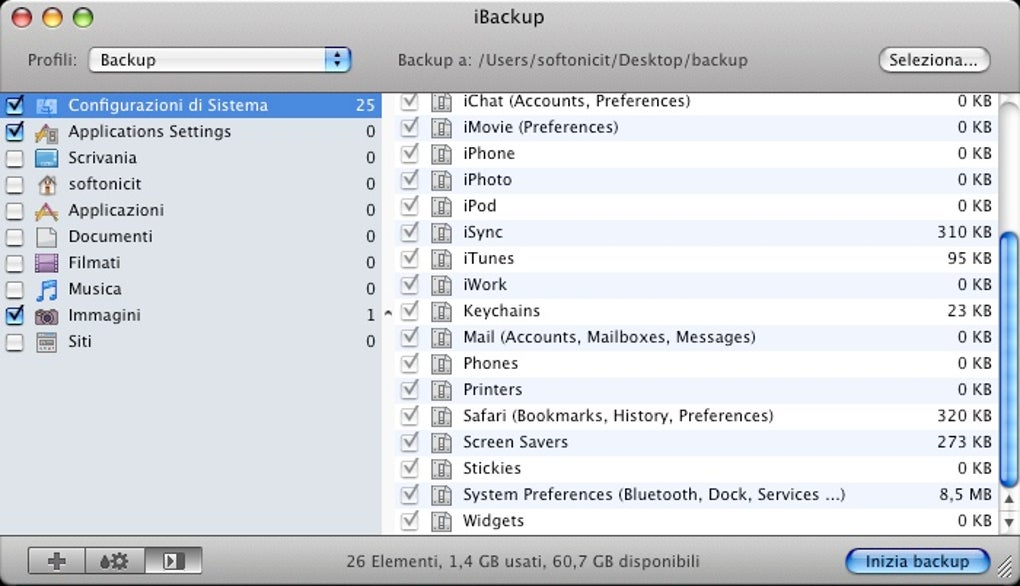Image resolution: width=1020 pixels, height=586 pixels.
Task: Click the backup path /Users/softonicit/Desktop/backup
Action: pos(613,60)
